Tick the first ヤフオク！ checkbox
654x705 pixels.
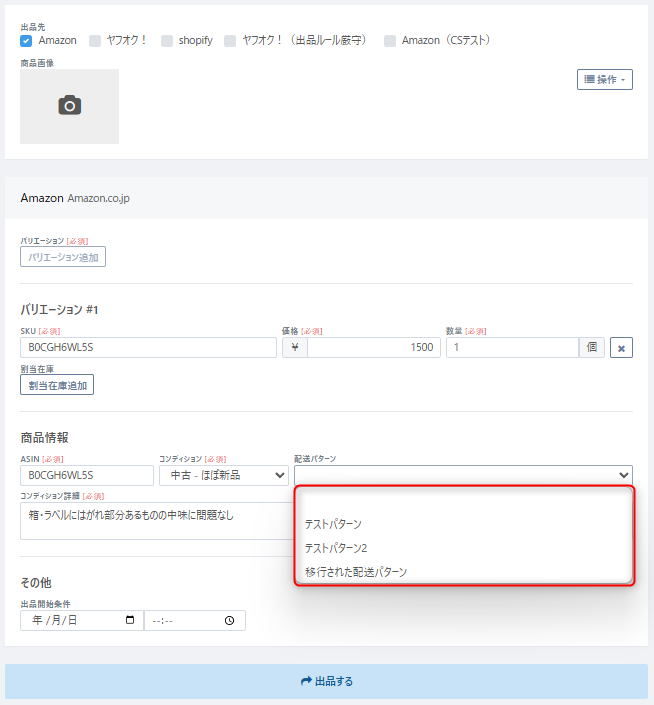95,41
